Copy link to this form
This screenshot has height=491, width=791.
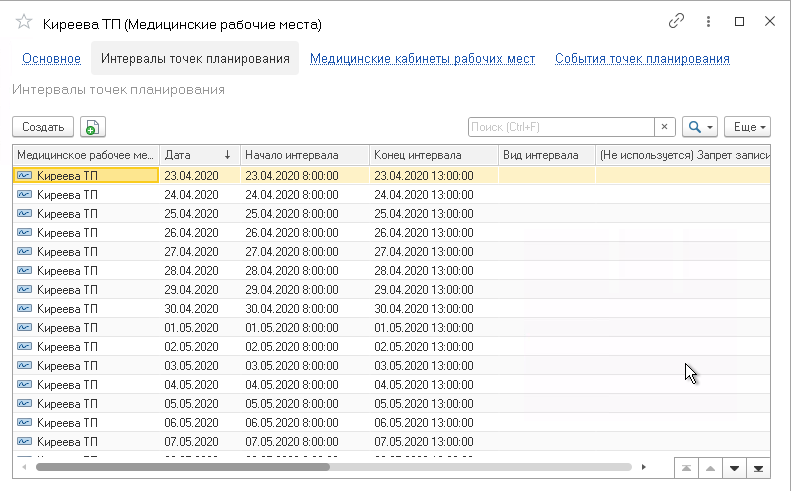tap(677, 21)
